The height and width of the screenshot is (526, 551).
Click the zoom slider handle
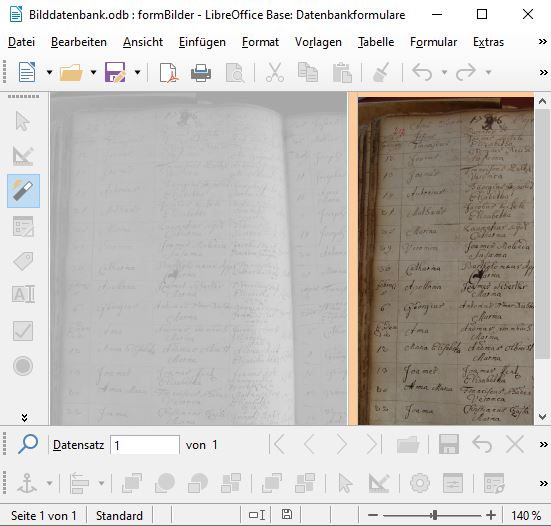(x=435, y=515)
